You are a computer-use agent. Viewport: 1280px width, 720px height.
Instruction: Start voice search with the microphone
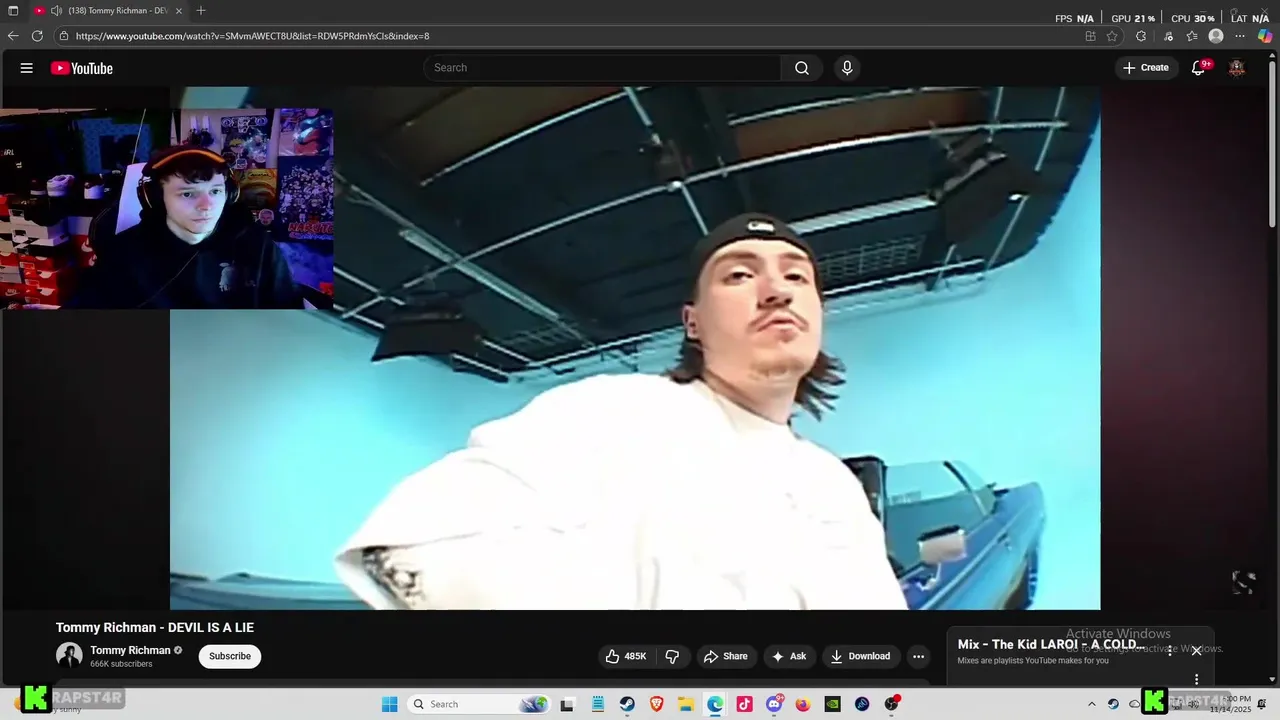847,68
